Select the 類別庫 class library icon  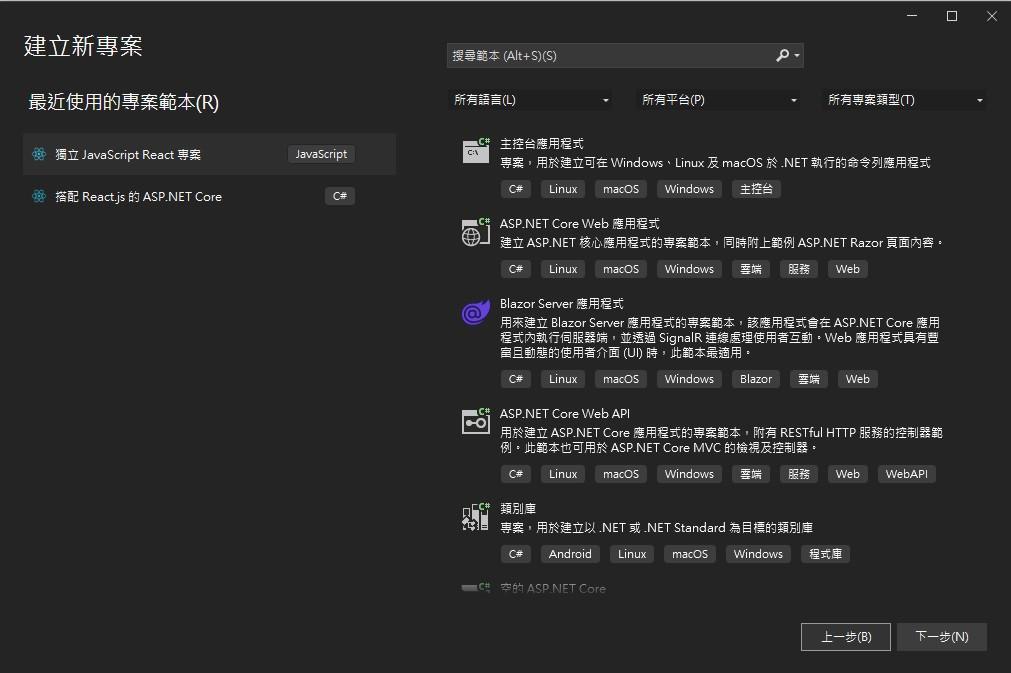(x=476, y=516)
